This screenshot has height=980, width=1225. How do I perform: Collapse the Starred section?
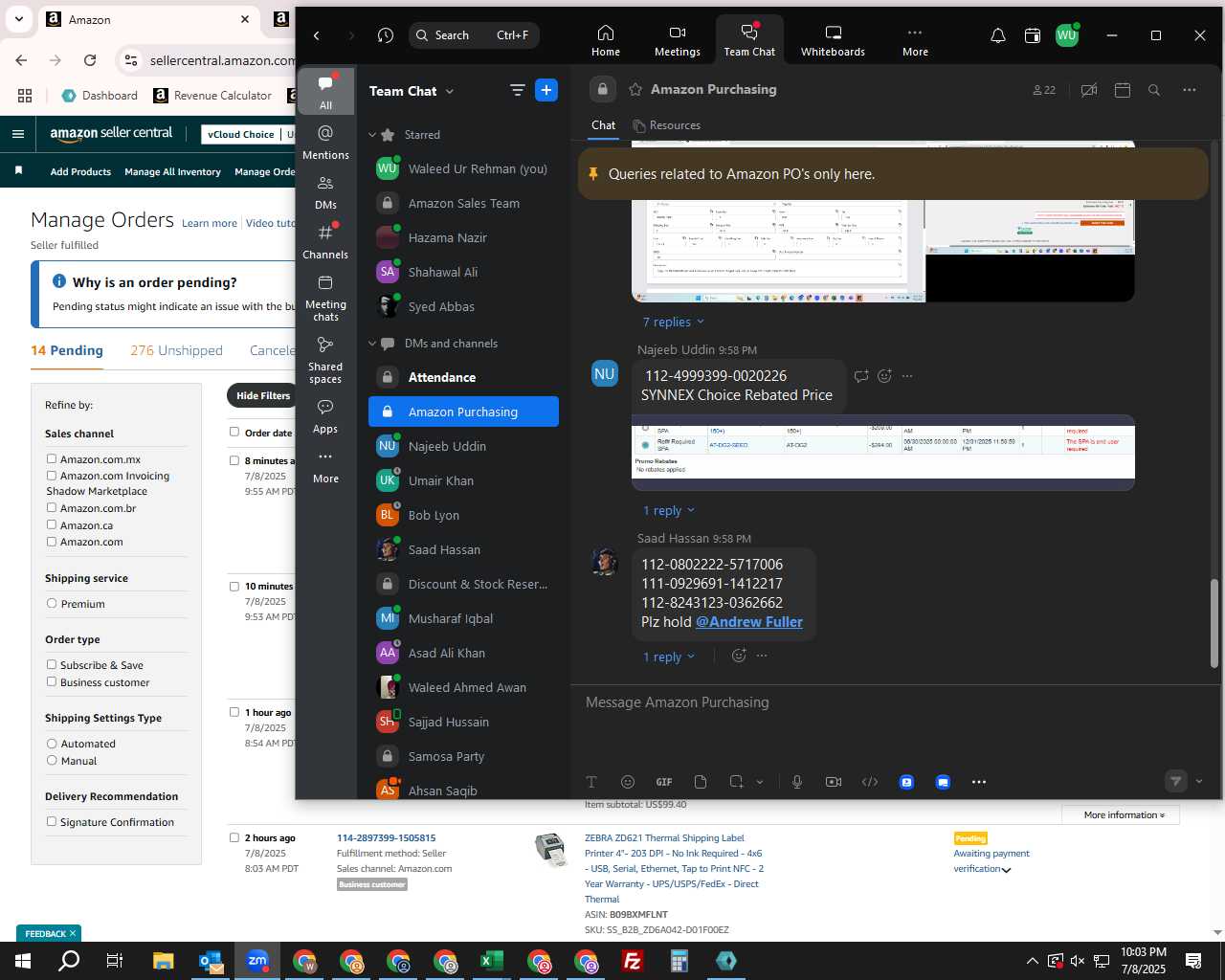tap(372, 135)
